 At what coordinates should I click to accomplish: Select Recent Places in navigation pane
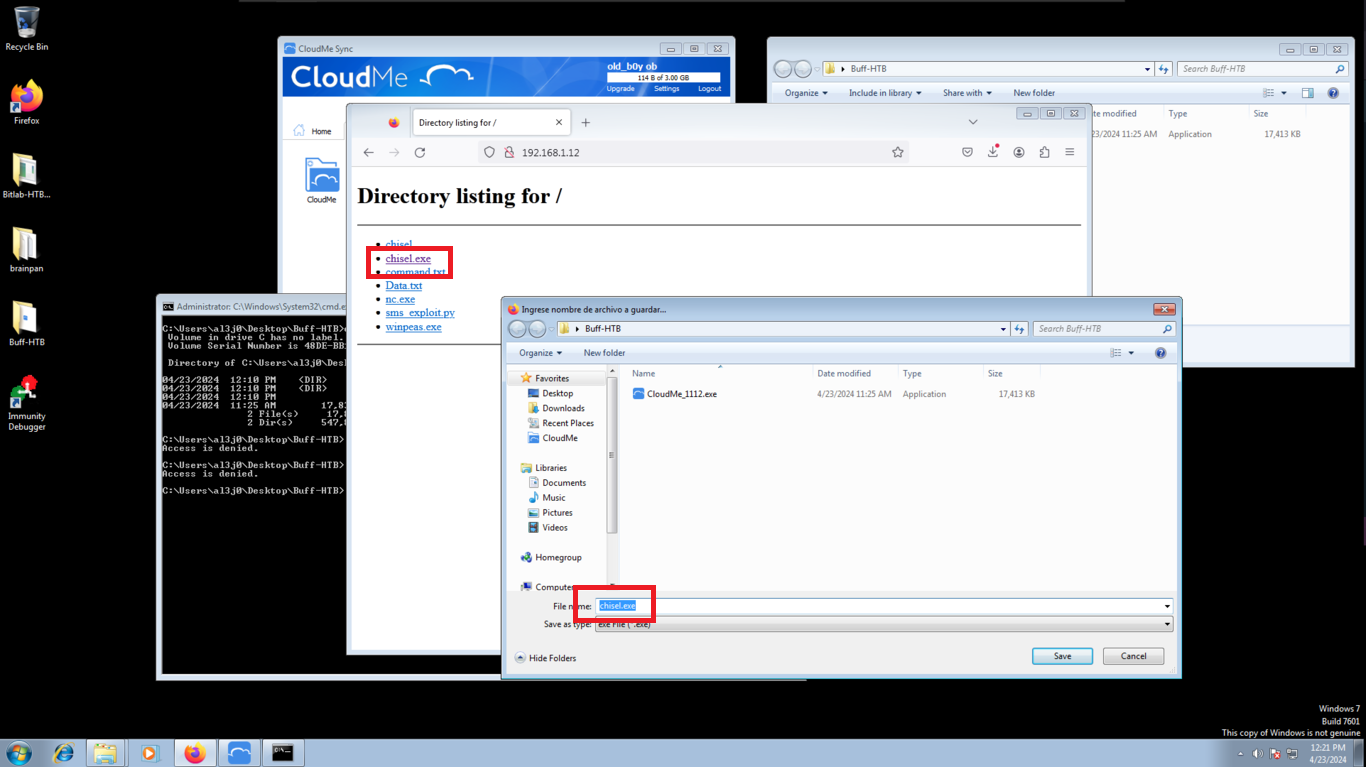pyautogui.click(x=567, y=423)
